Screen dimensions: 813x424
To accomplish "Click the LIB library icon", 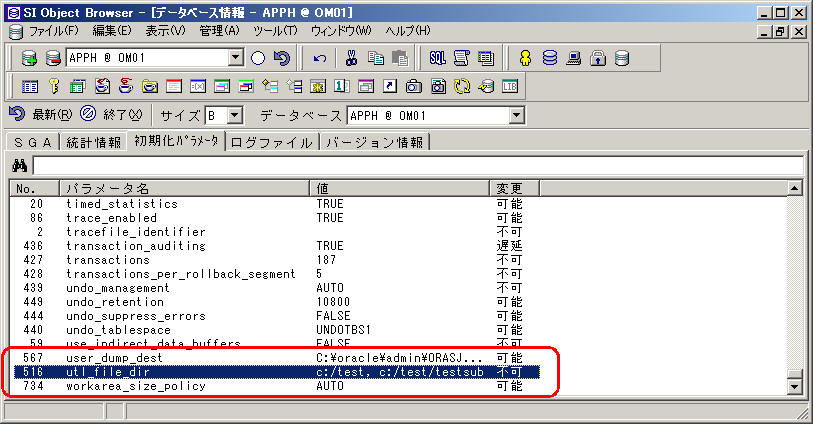I will coord(509,86).
